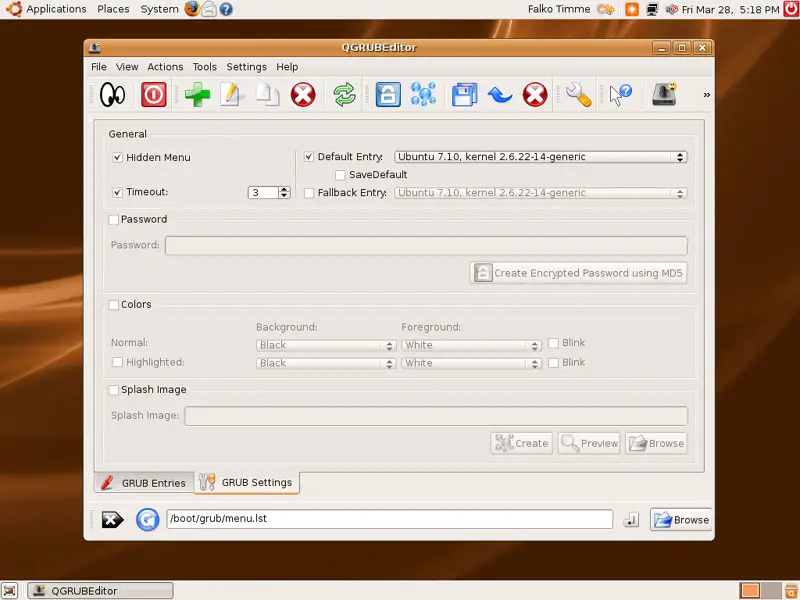Open the Default Entry dropdown
The image size is (800, 600).
pos(540,157)
